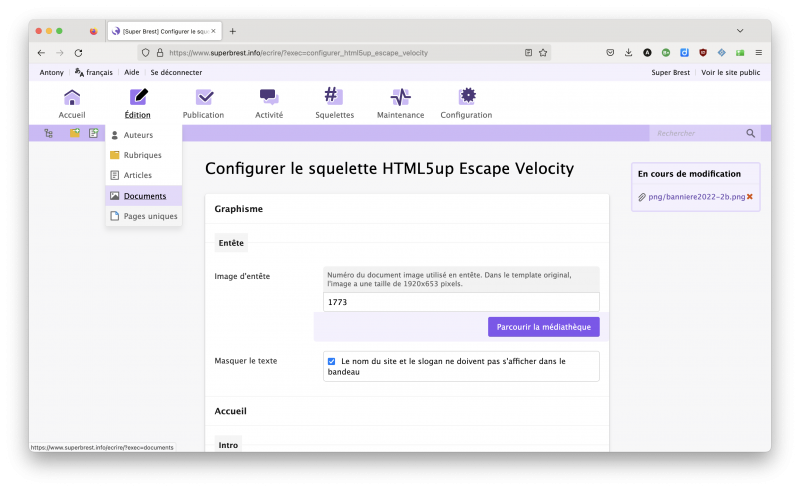Change language via français link
Viewport: 800px width, 490px height.
(x=94, y=72)
